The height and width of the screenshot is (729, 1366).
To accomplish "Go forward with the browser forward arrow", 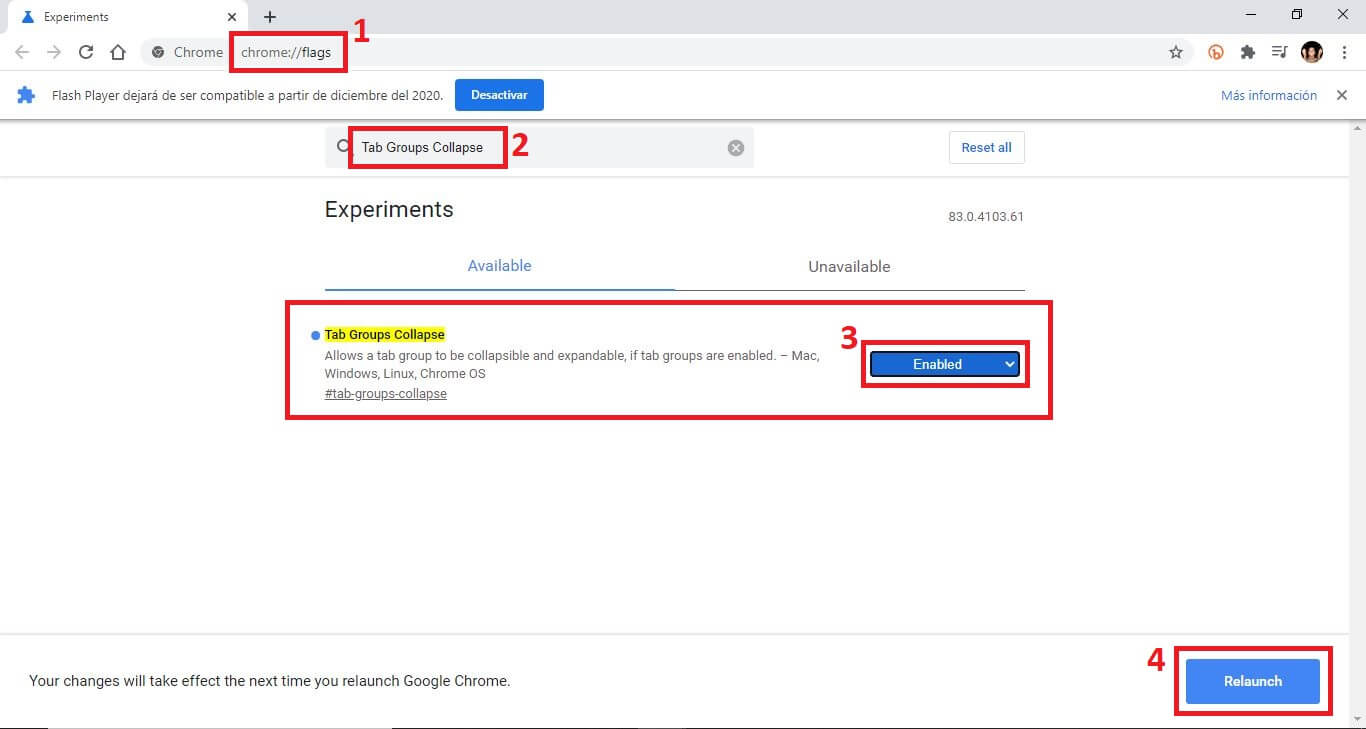I will pos(54,52).
